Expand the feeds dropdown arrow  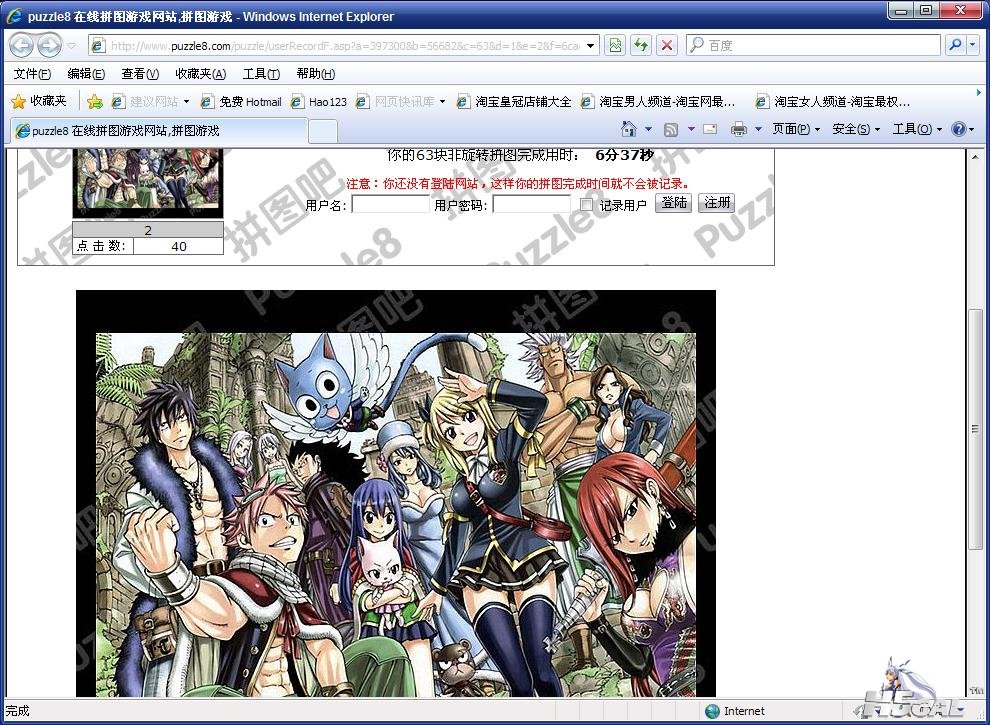pos(691,129)
